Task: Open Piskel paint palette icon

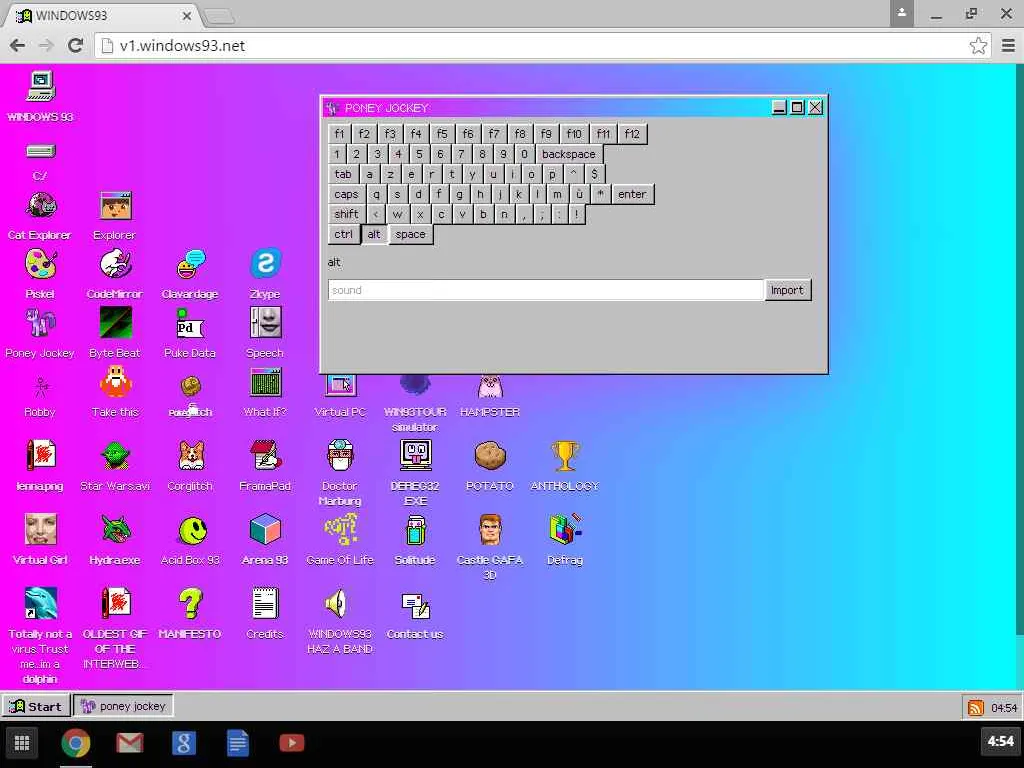Action: (x=40, y=264)
